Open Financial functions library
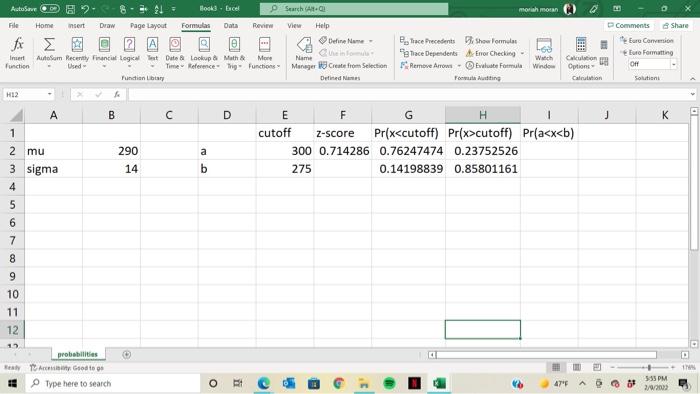This screenshot has height=394, width=700. (104, 53)
